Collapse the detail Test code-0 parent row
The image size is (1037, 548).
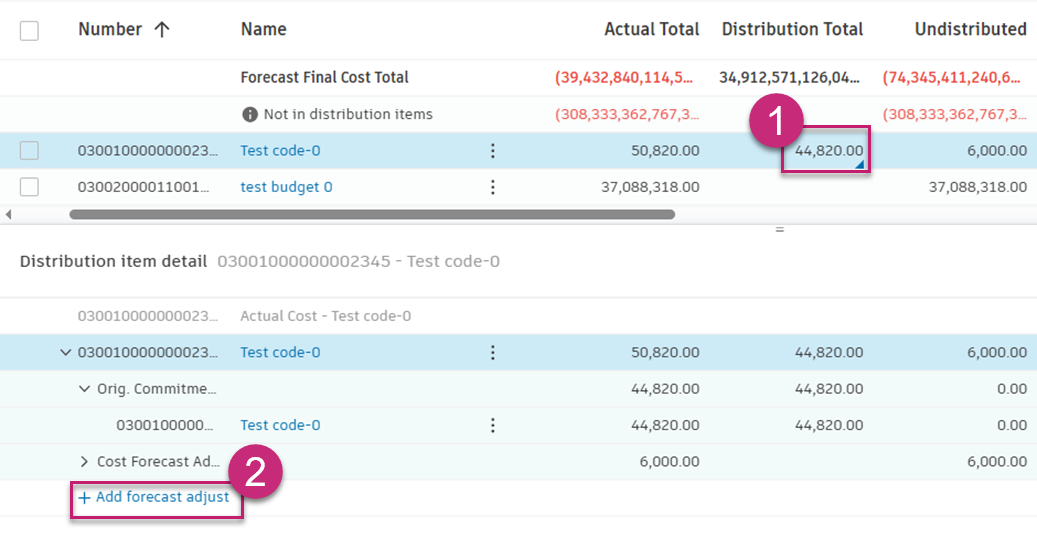(66, 352)
